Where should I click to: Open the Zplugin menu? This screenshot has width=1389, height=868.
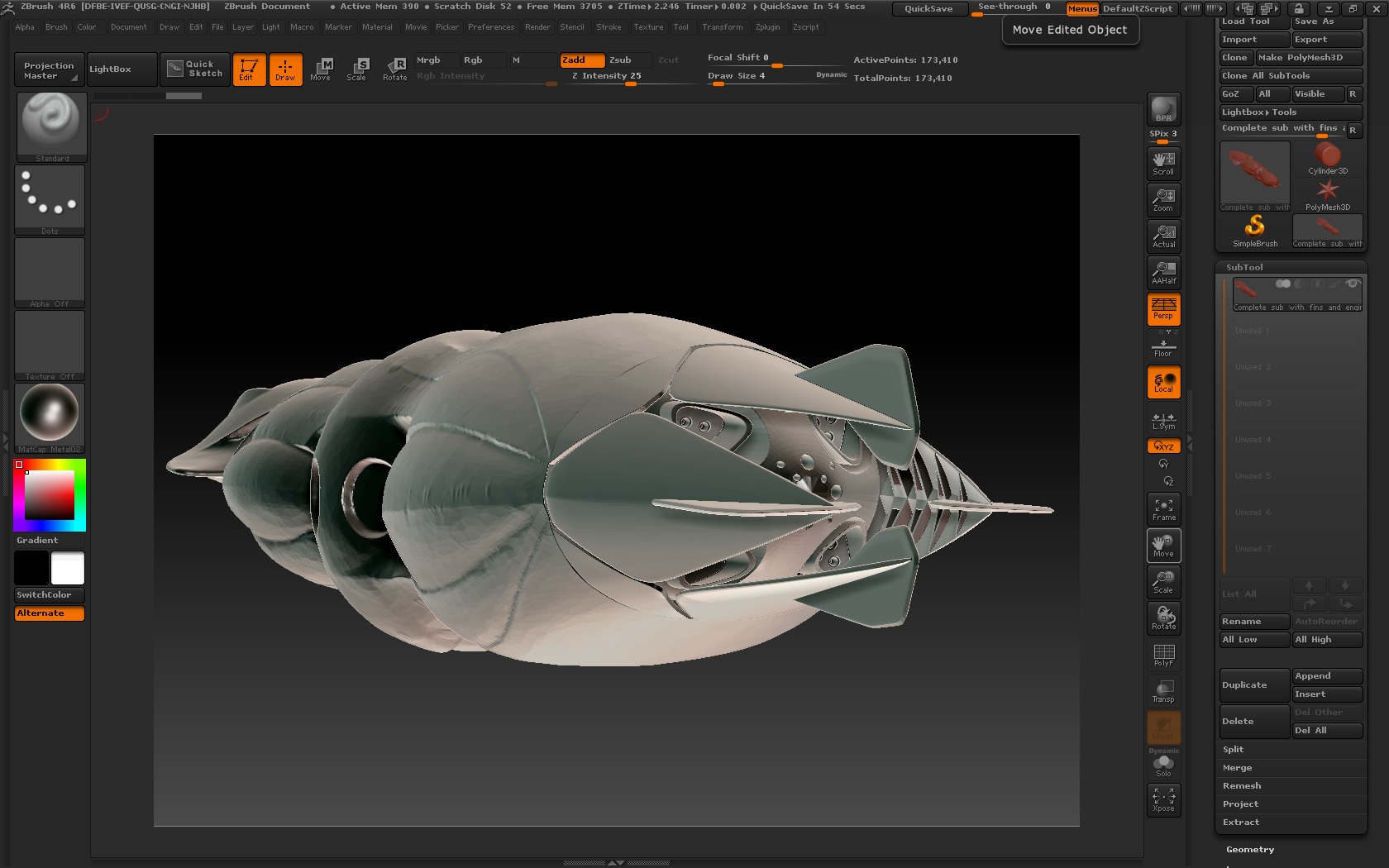[767, 27]
